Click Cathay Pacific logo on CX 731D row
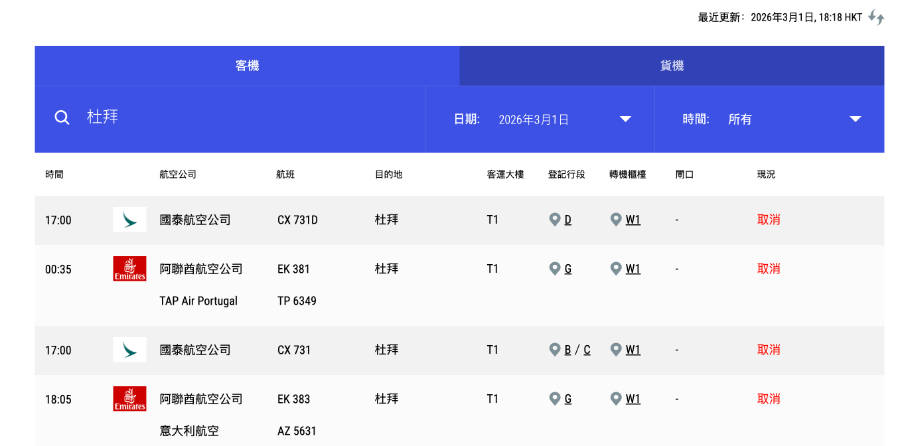 [129, 220]
